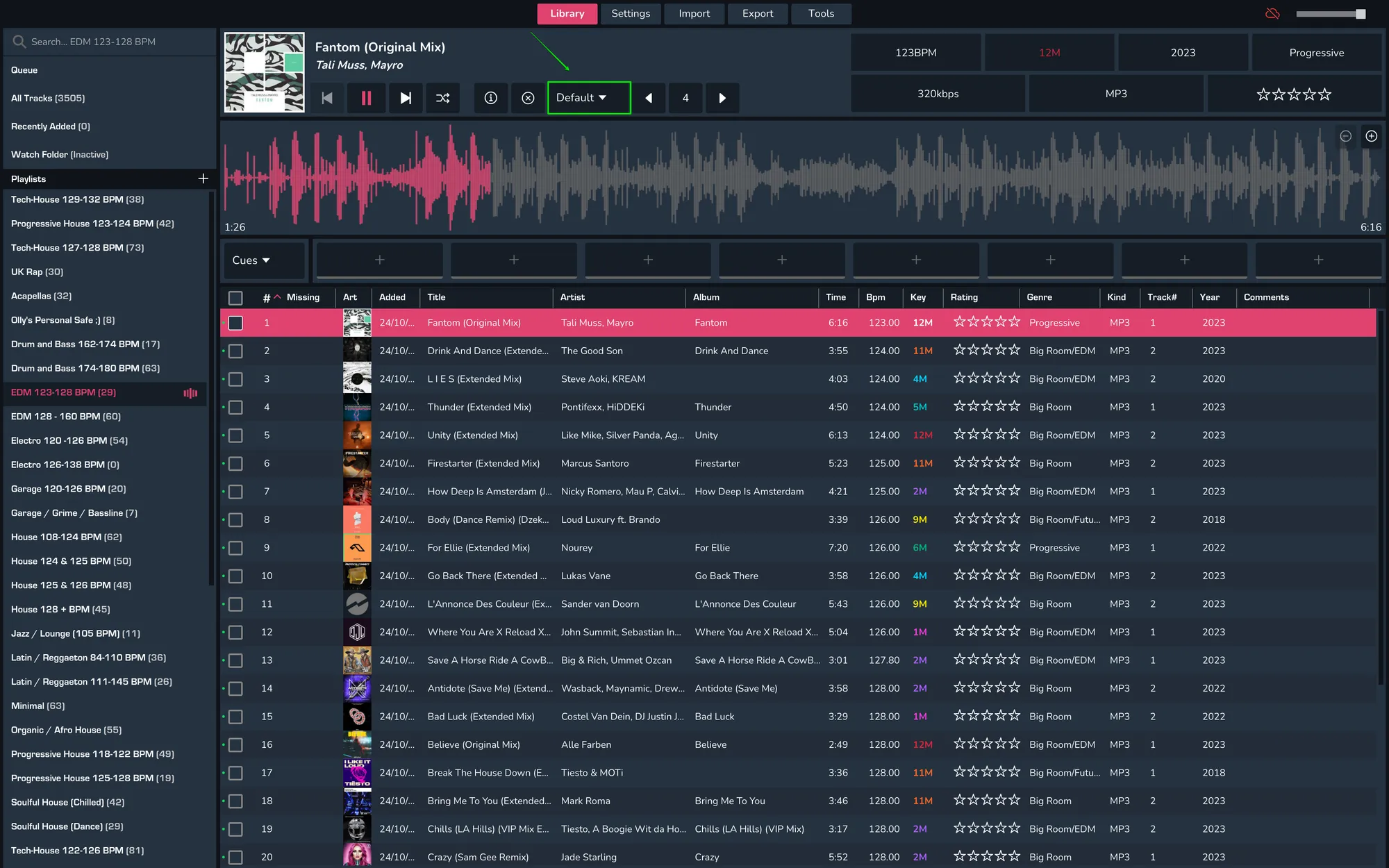Click the 320kbps bitrate button

[x=938, y=93]
